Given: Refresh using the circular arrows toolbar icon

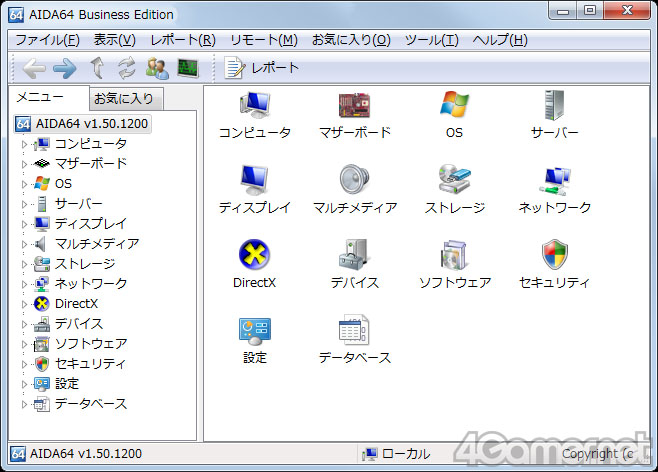Looking at the screenshot, I should click(127, 68).
